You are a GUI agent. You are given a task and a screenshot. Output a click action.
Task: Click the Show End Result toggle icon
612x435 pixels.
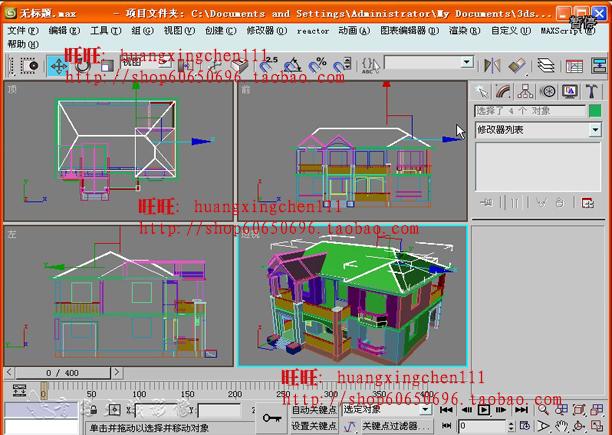[514, 203]
